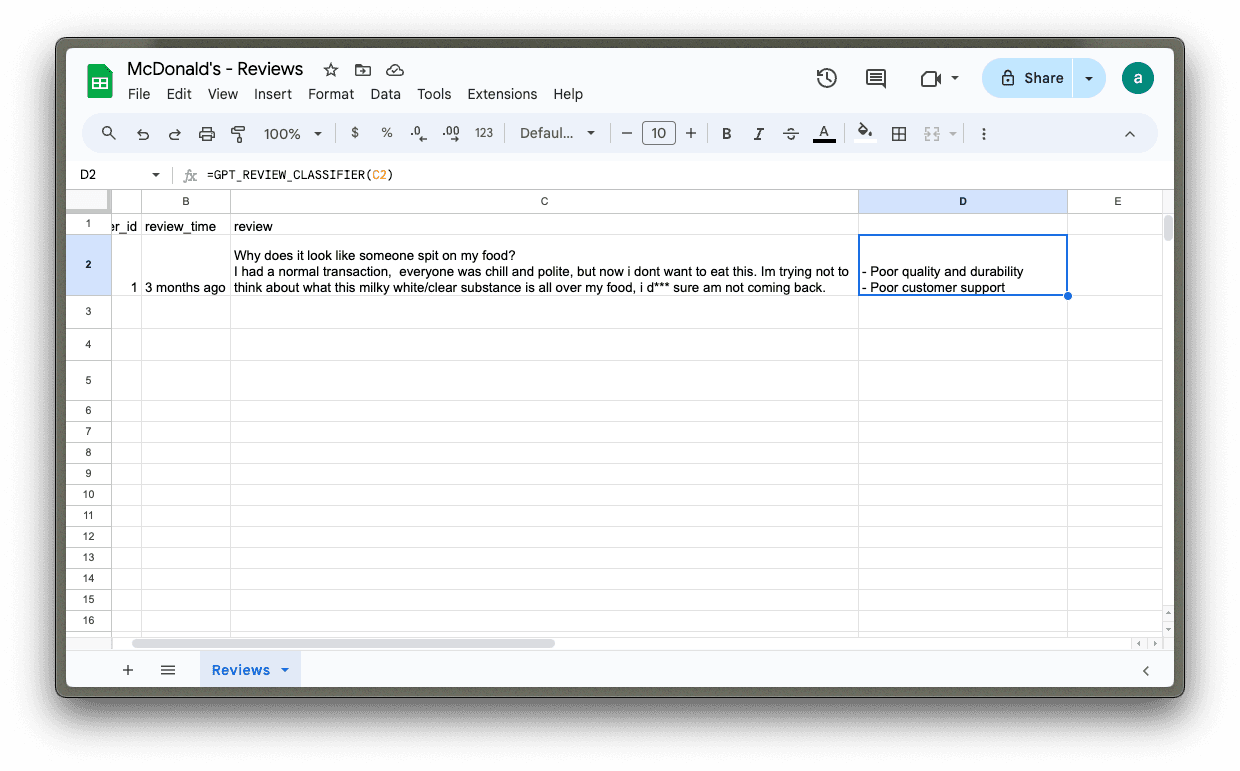Show all comments via comment icon
The width and height of the screenshot is (1240, 771).
click(875, 77)
